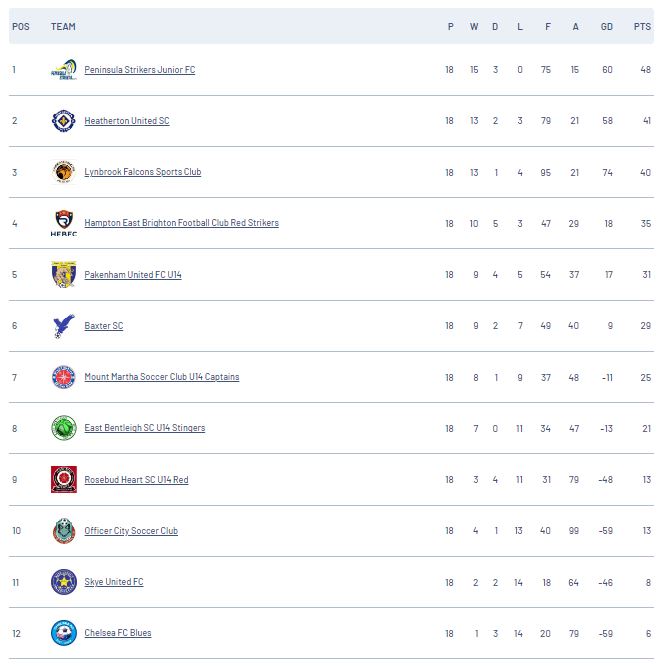Click the Peninsula Strikers Junior FC logo
668x669 pixels.
[64, 70]
